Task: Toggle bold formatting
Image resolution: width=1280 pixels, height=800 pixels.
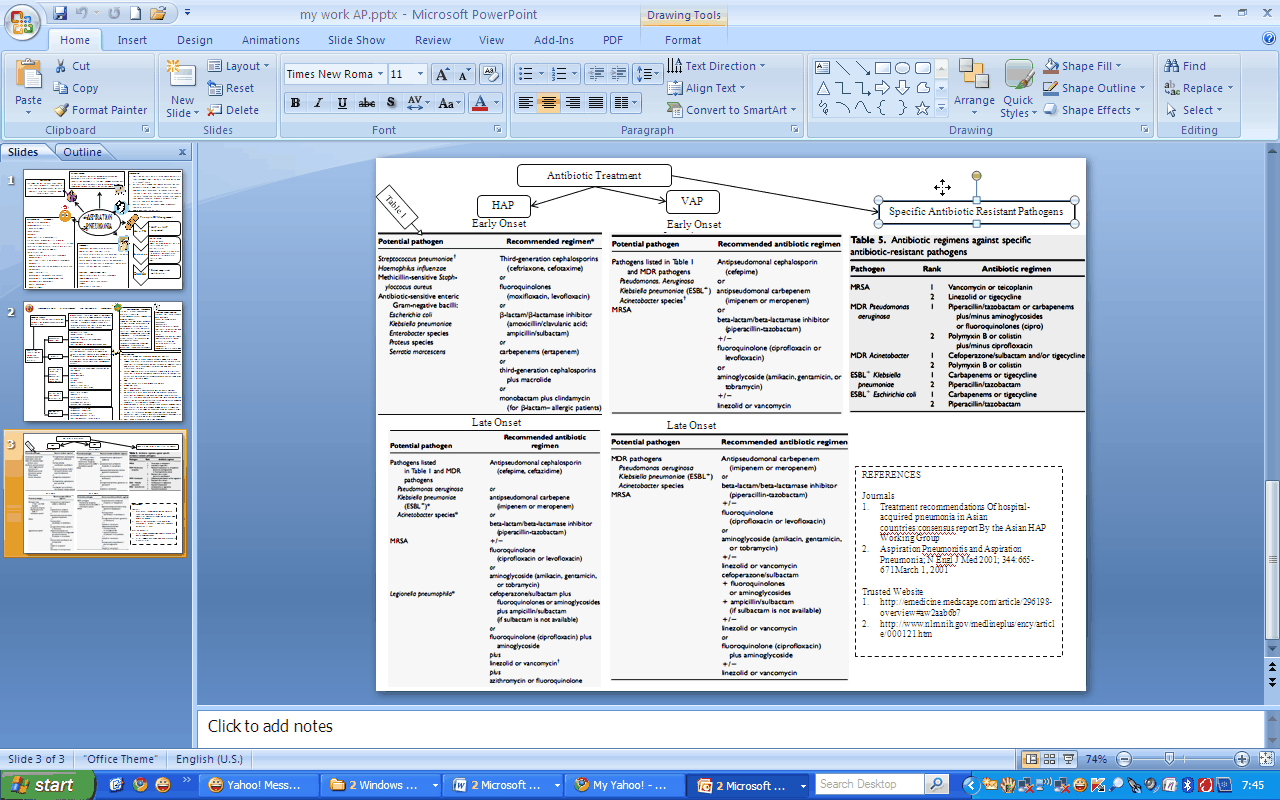Action: pyautogui.click(x=295, y=103)
